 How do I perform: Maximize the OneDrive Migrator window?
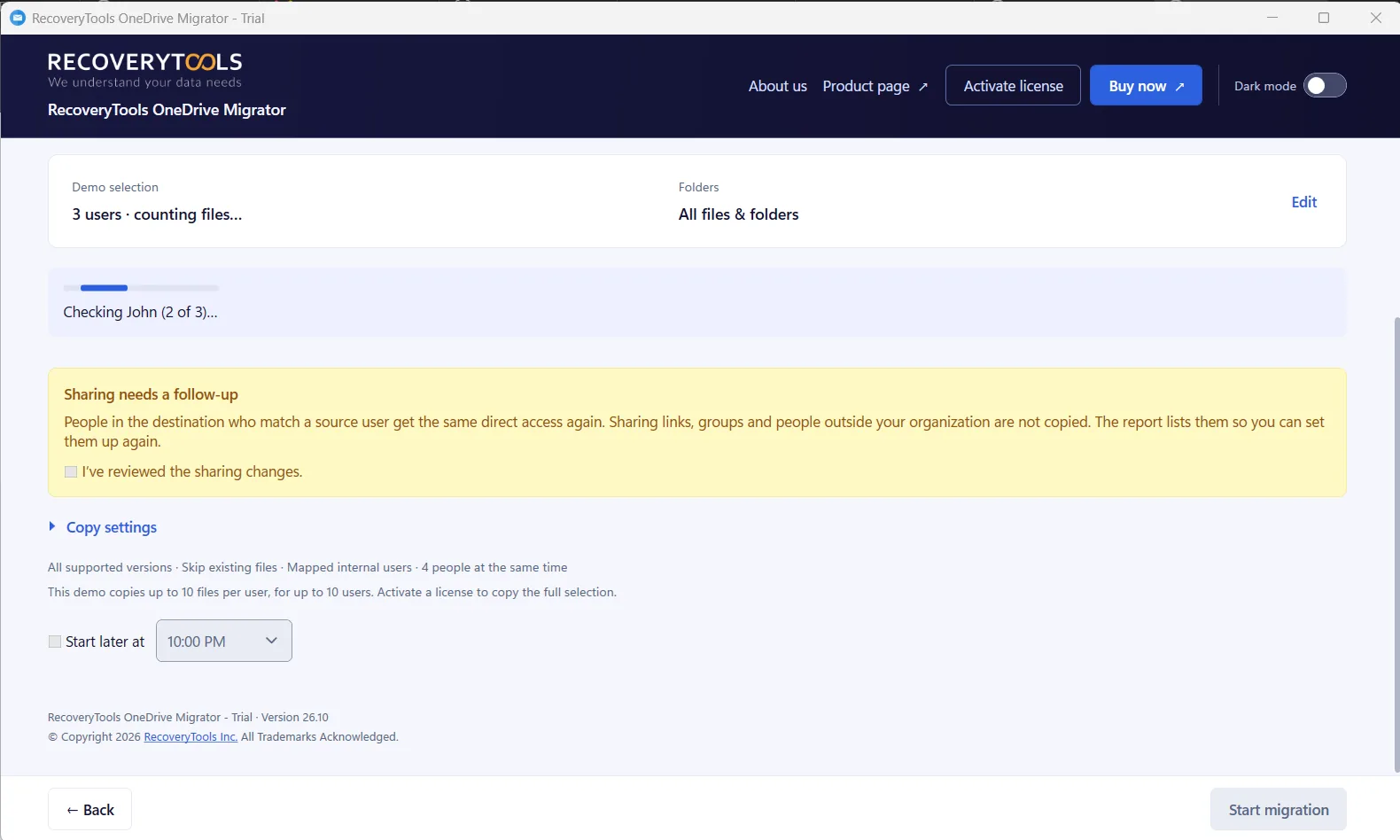tap(1324, 18)
